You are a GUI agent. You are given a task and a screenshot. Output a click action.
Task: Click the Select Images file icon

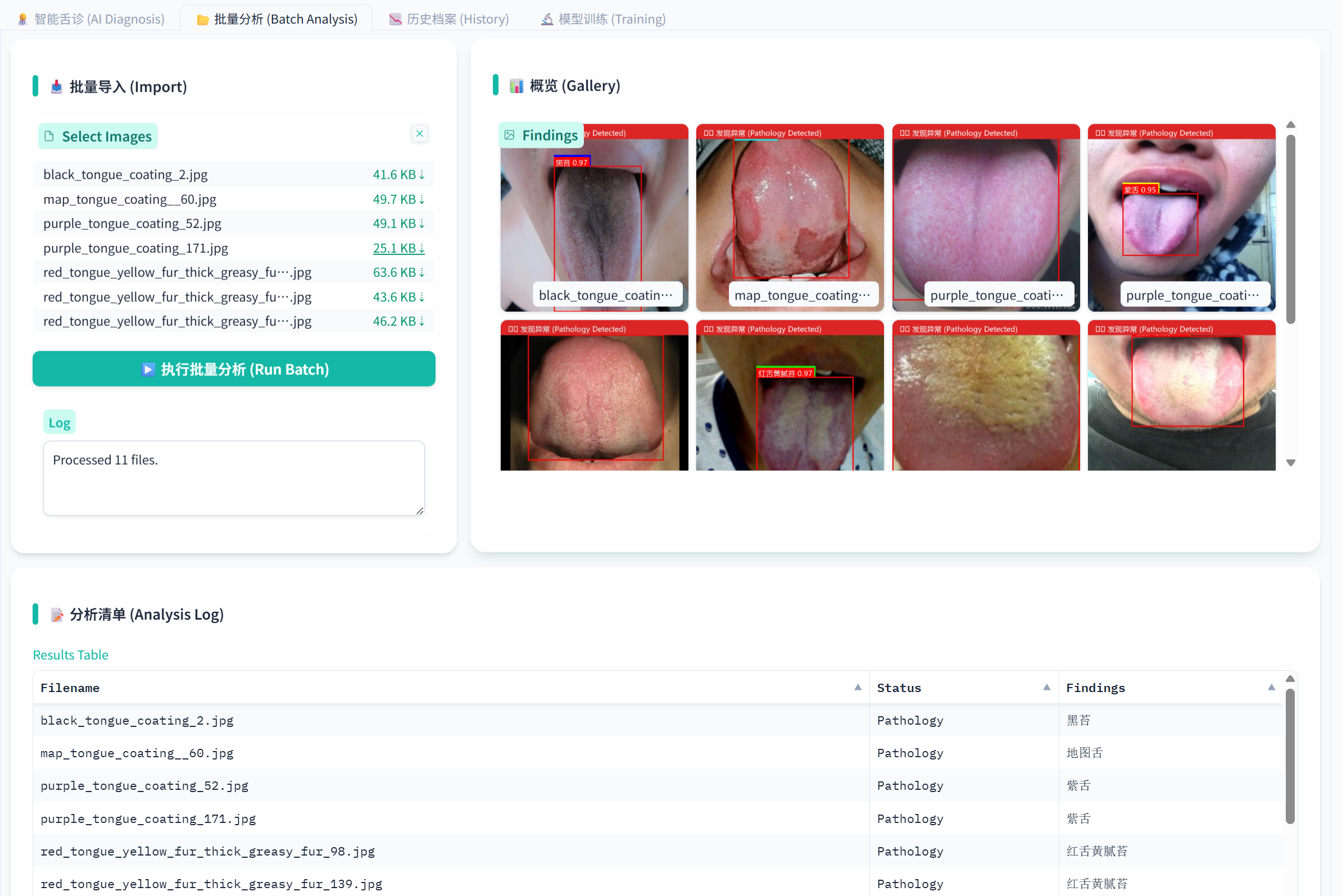click(49, 137)
